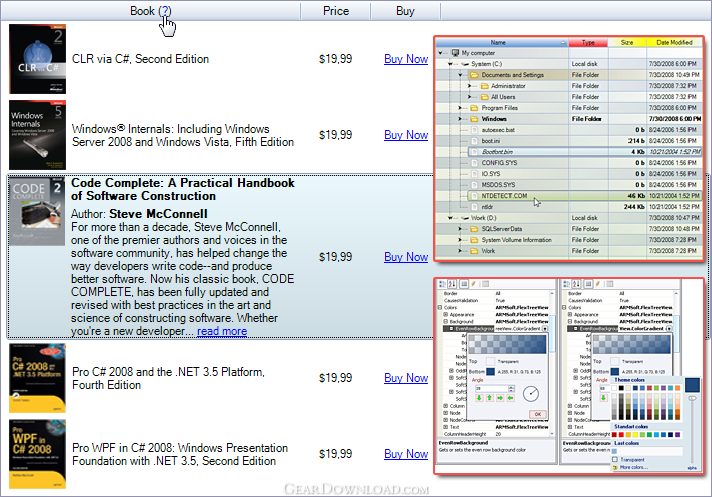Click the Price column header
Viewport: 712px width, 497px height.
pyautogui.click(x=336, y=10)
